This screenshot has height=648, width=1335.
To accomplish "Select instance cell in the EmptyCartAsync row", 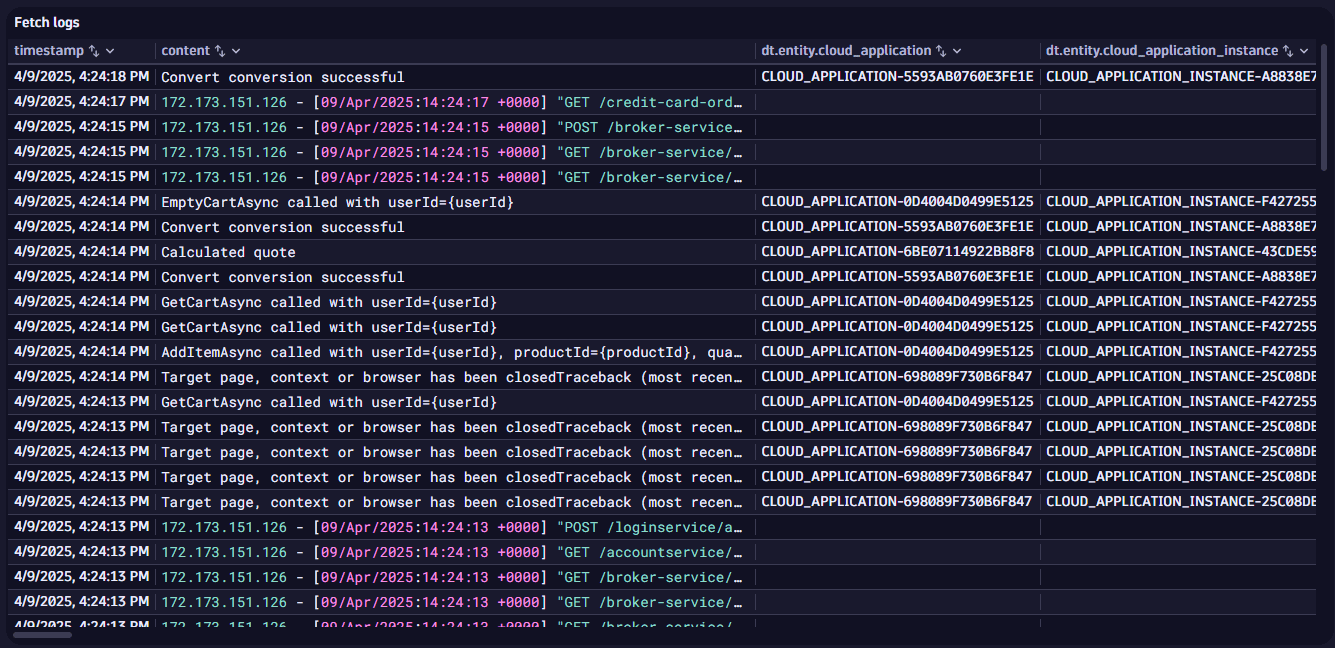I will coord(1180,201).
